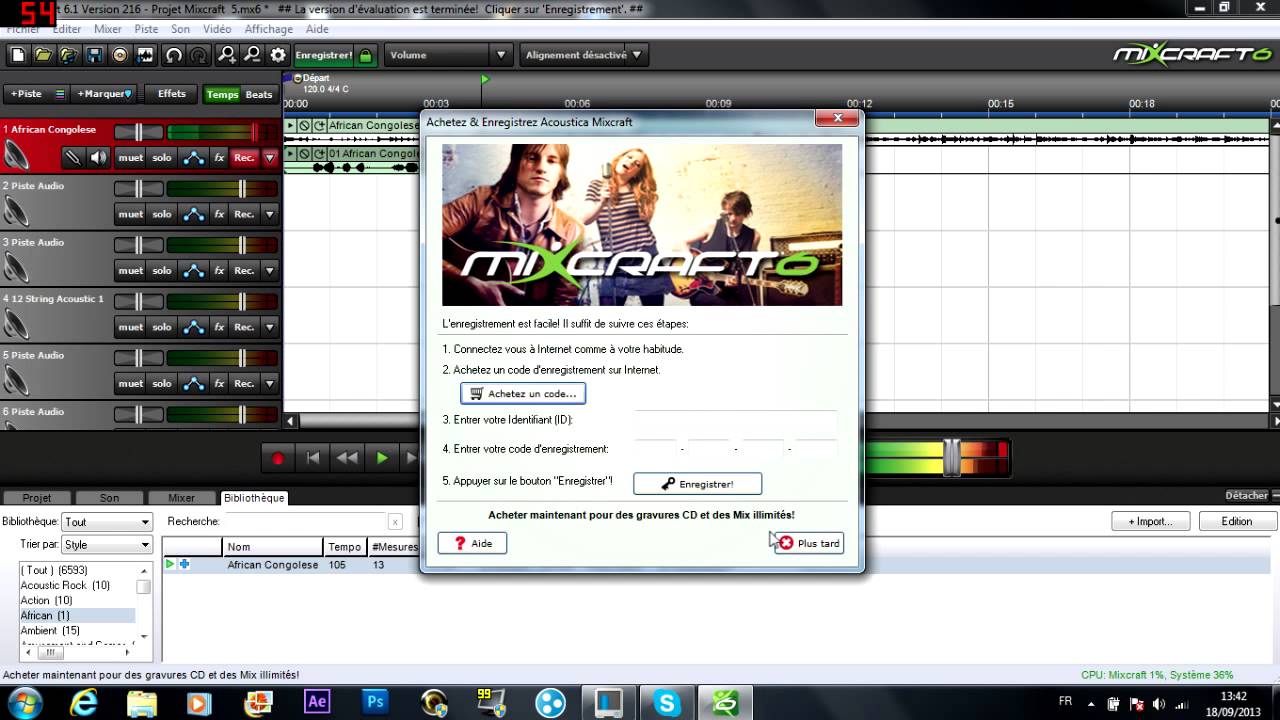
Task: Click the + Import... button
Action: click(x=1150, y=521)
